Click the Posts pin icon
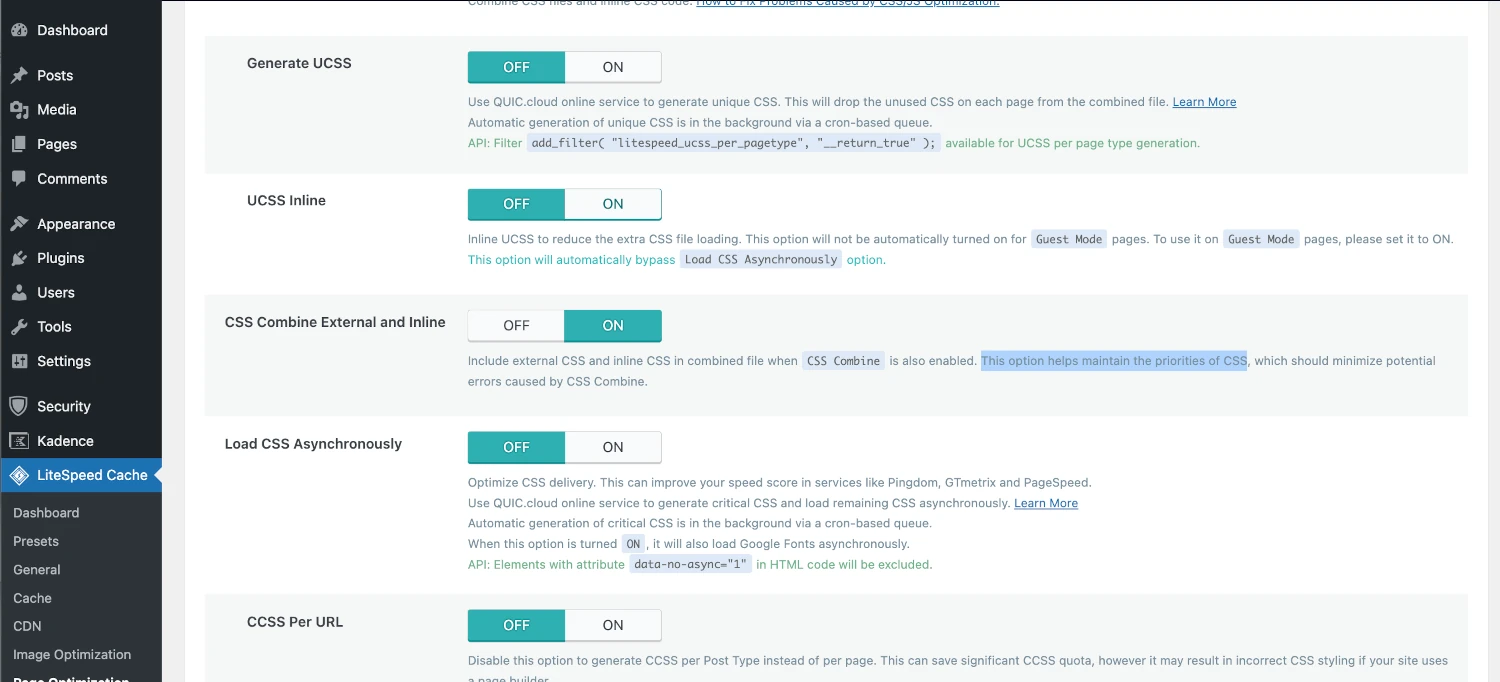This screenshot has width=1500, height=682. click(x=19, y=75)
